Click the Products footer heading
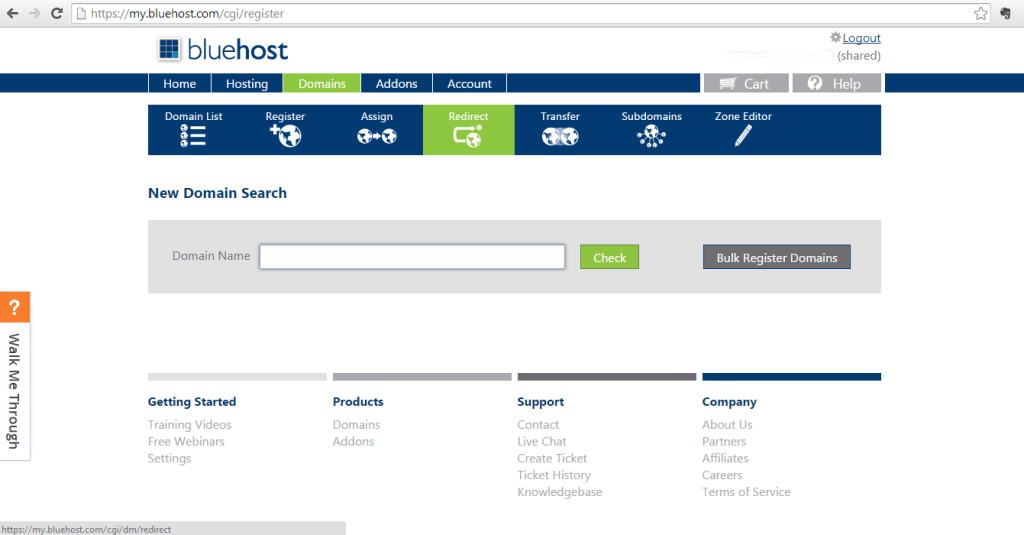Image resolution: width=1024 pixels, height=535 pixels. (358, 402)
